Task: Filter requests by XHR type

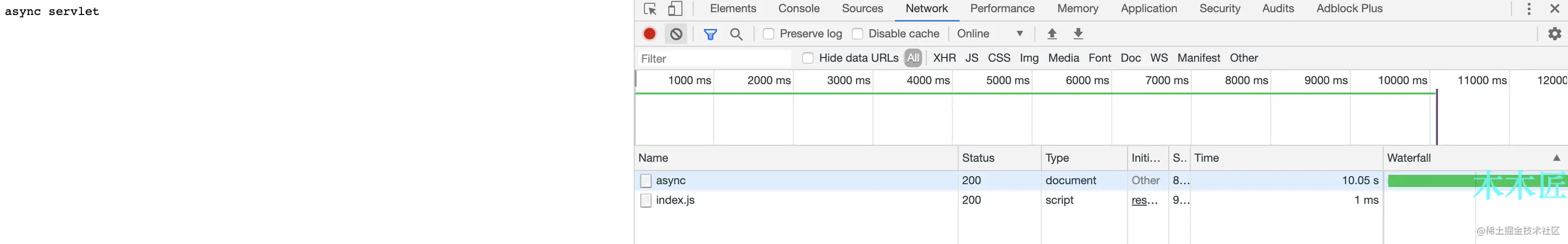Action: click(944, 59)
